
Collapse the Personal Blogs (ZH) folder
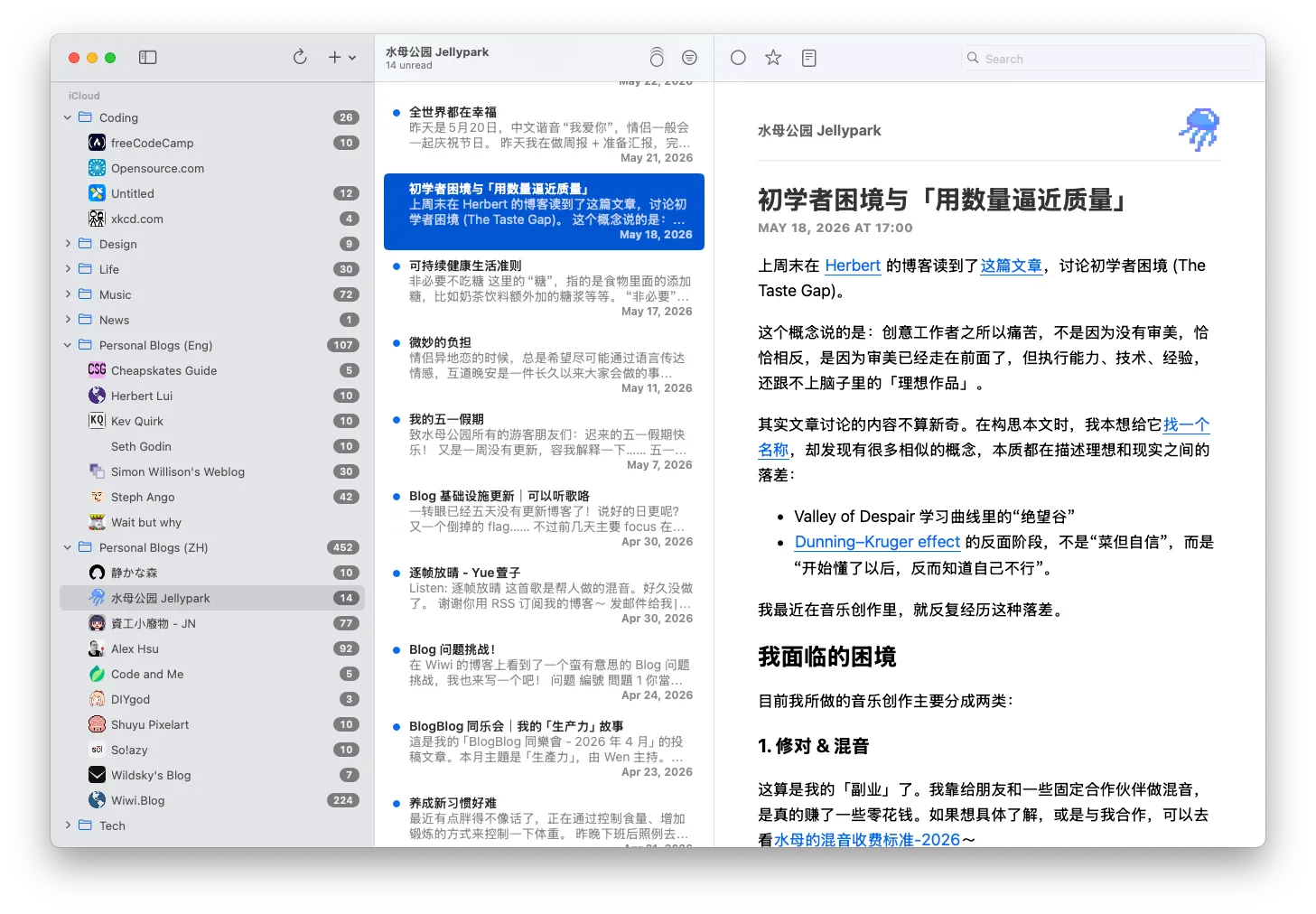click(x=68, y=547)
